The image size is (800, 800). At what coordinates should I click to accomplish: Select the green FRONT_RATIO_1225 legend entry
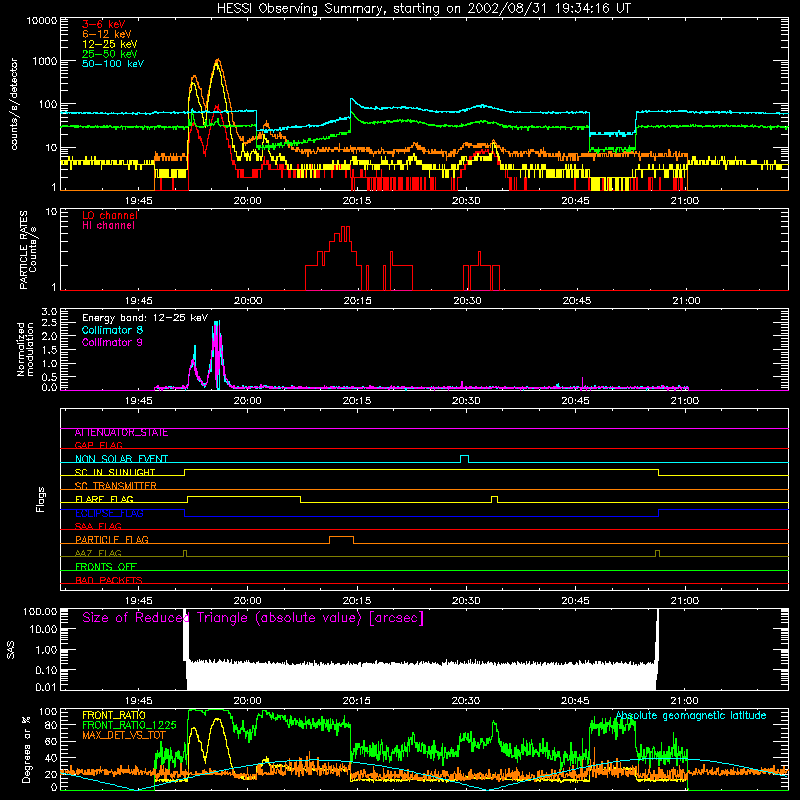[129, 725]
